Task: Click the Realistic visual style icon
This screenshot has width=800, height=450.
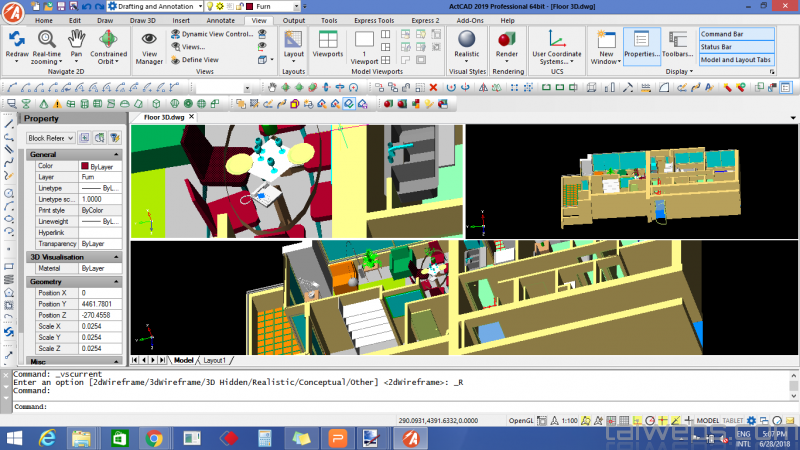Action: tap(467, 38)
